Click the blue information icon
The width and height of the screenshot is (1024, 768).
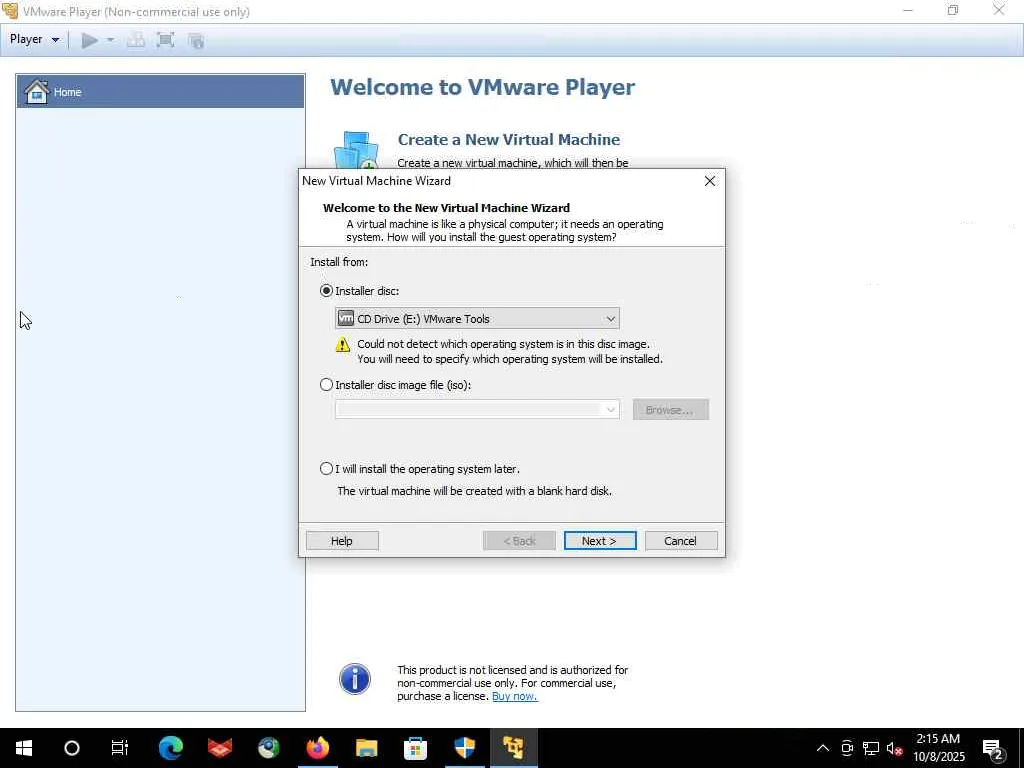[x=355, y=679]
